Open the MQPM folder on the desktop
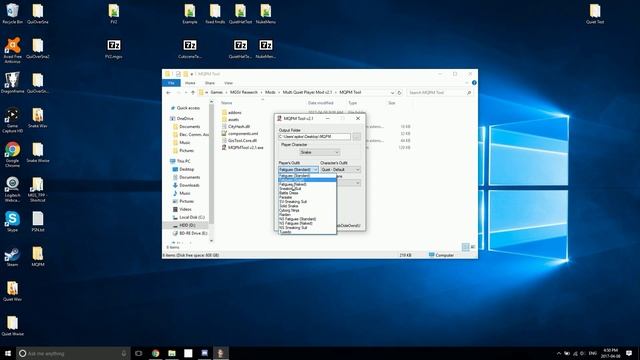This screenshot has height=360, width=640. pyautogui.click(x=38, y=256)
